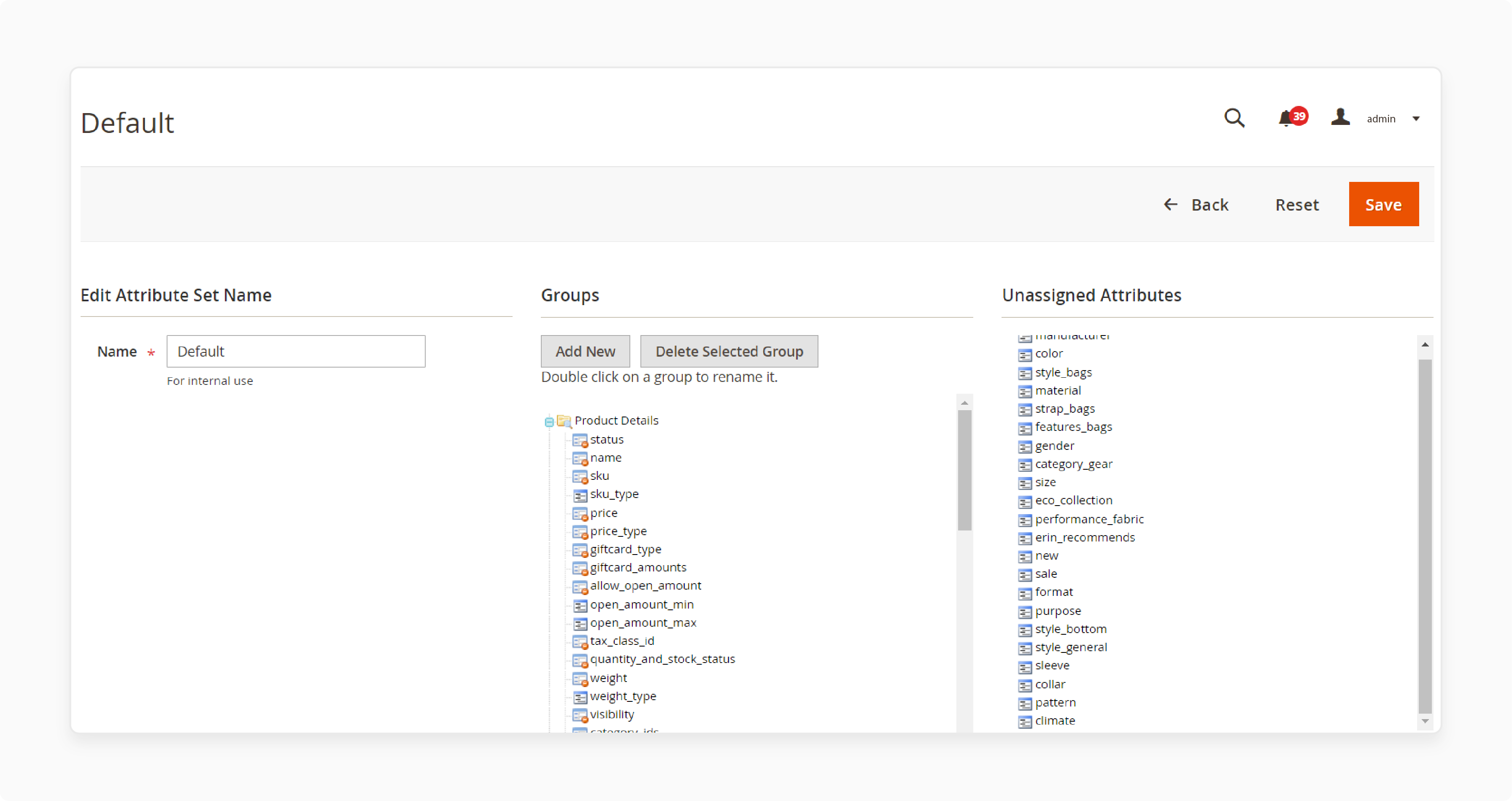Click the sku attribute icon
1512x801 pixels.
click(580, 476)
